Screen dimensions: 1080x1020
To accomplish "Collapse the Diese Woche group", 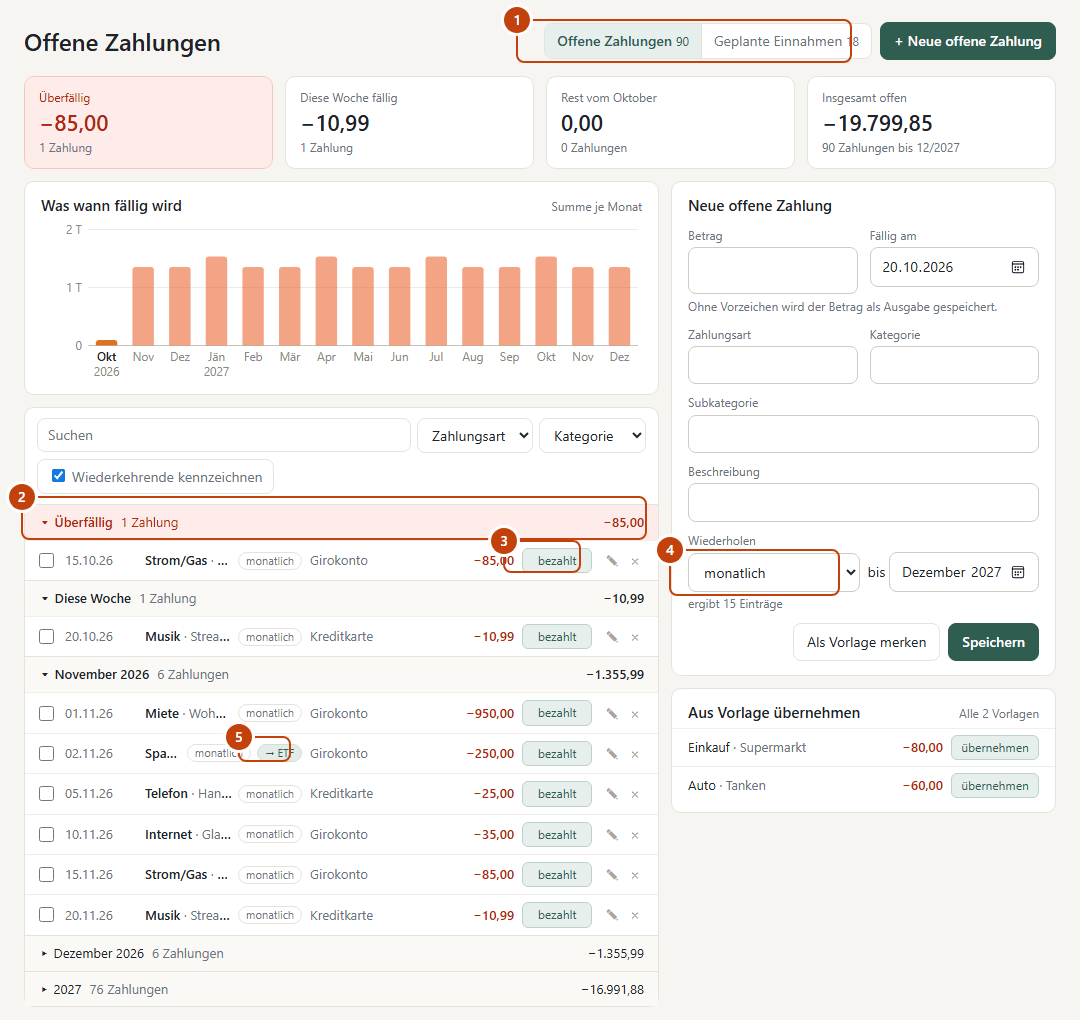I will click(341, 599).
